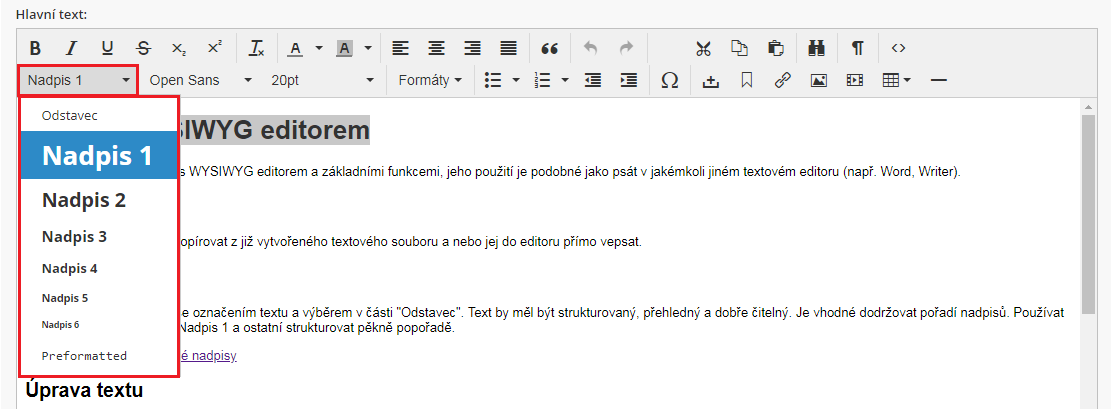This screenshot has height=409, width=1115.
Task: Insert special character omega
Action: click(669, 80)
